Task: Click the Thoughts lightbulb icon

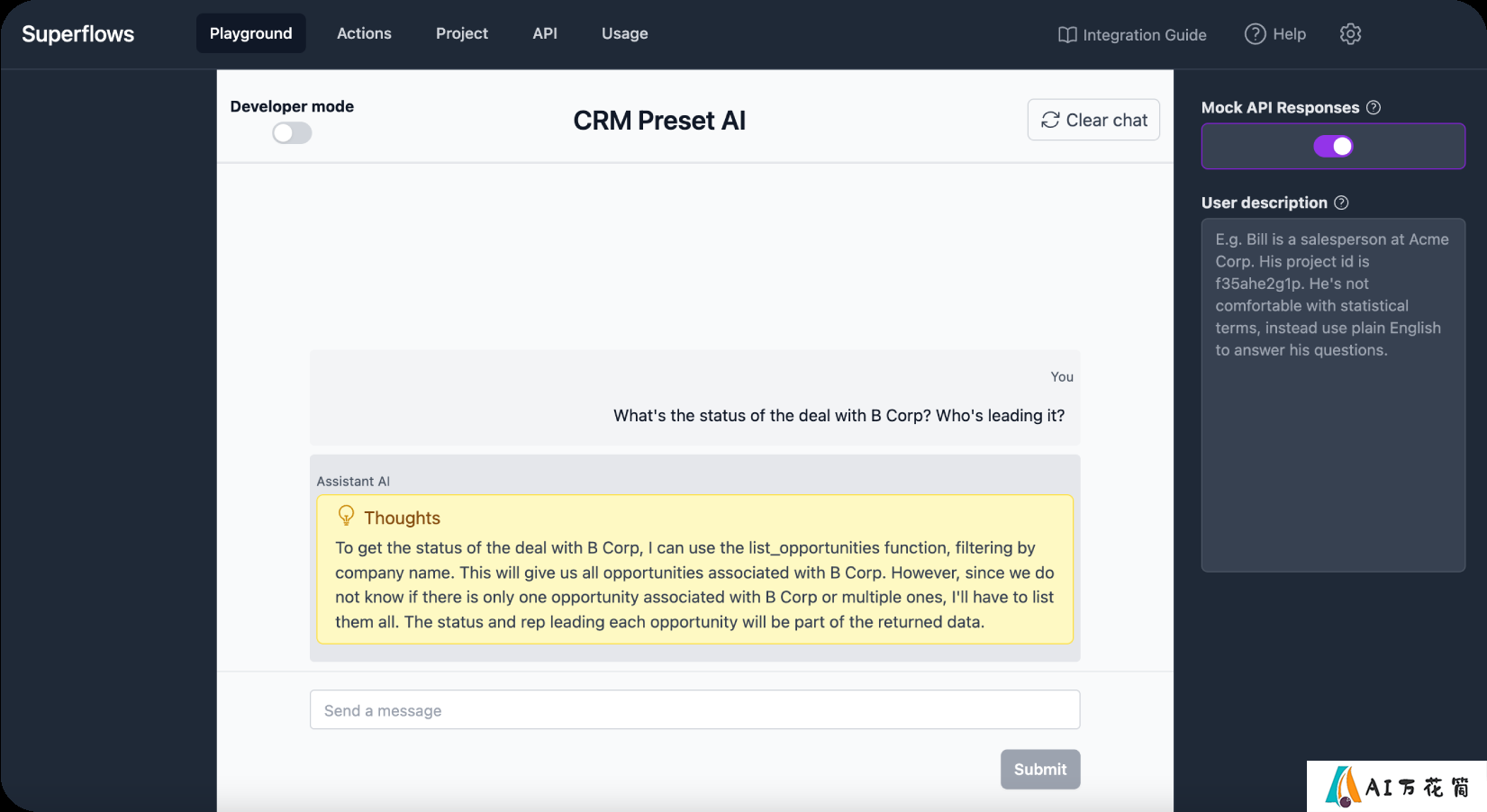Action: pos(346,516)
